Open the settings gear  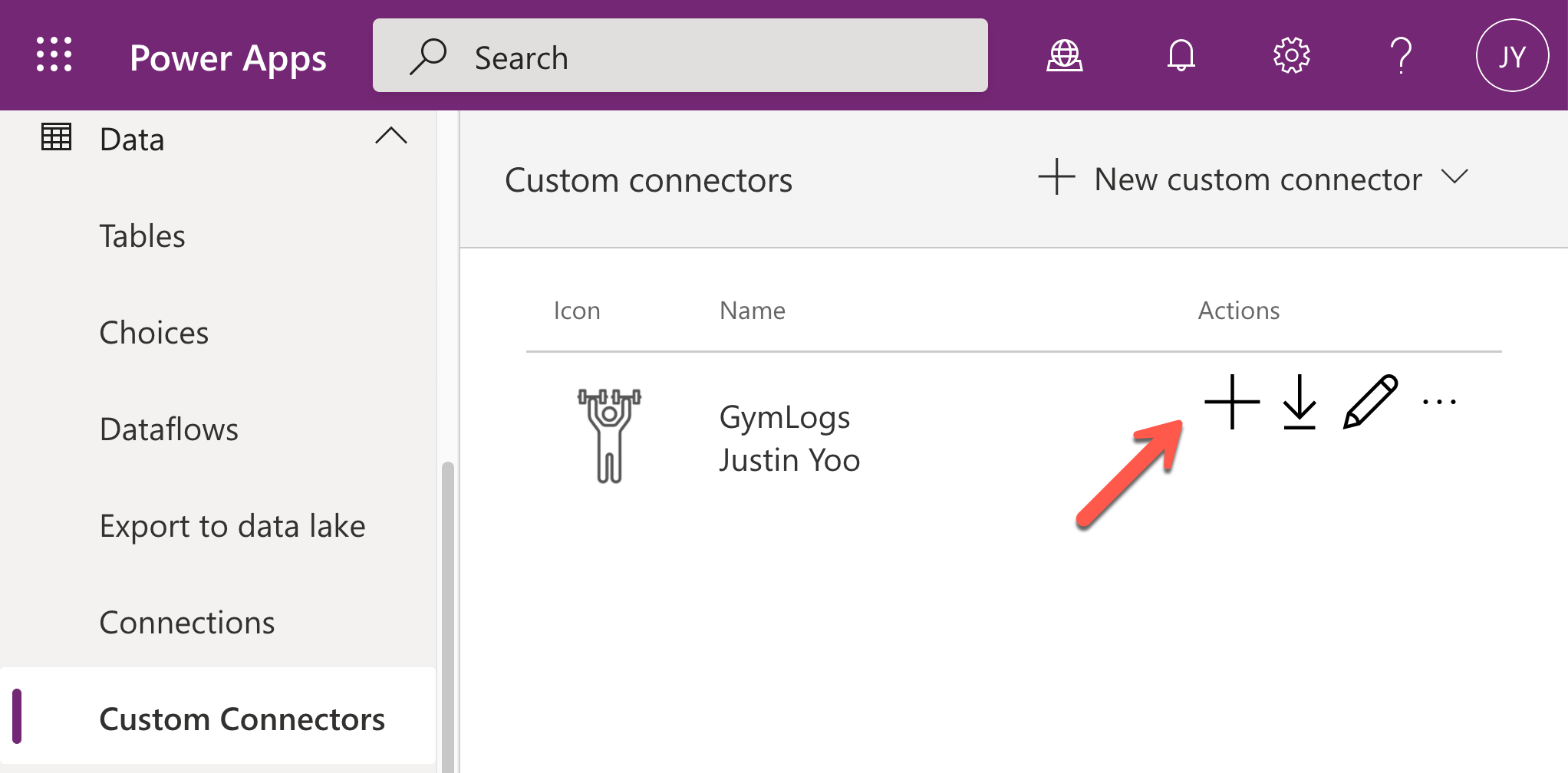pos(1291,55)
